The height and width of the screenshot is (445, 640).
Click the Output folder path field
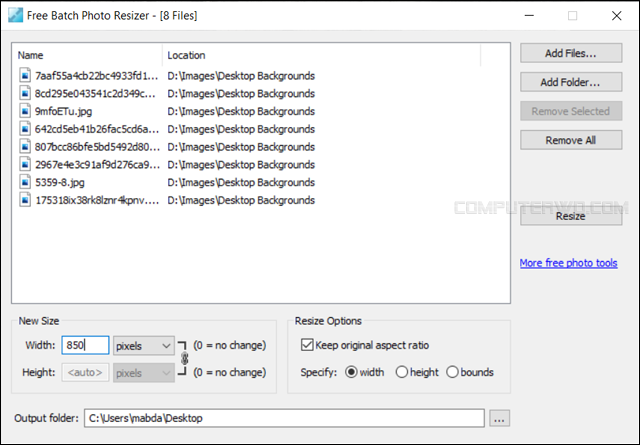coord(284,418)
